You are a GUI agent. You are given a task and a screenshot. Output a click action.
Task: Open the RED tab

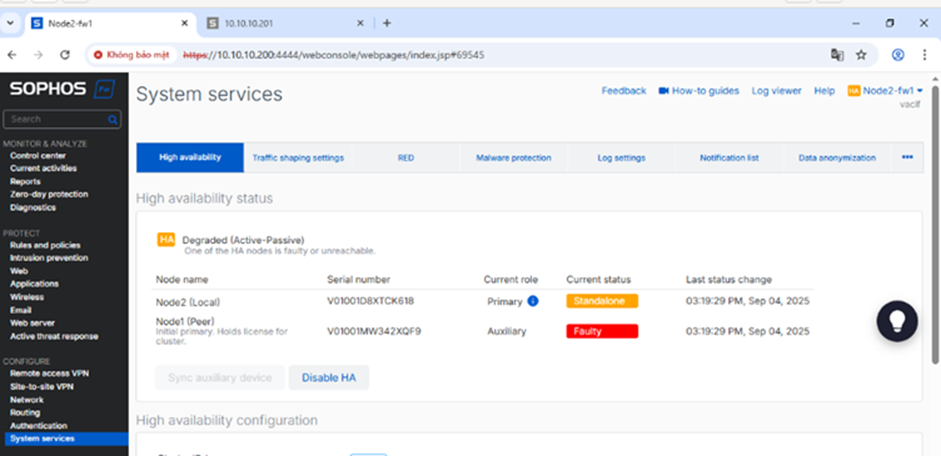point(406,158)
